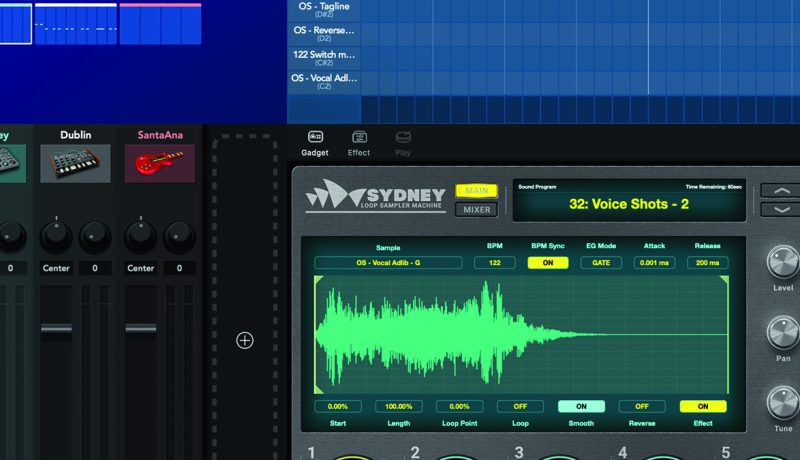Click the SantaAna volume fader handle
Viewport: 800px width, 460px height.
point(141,328)
